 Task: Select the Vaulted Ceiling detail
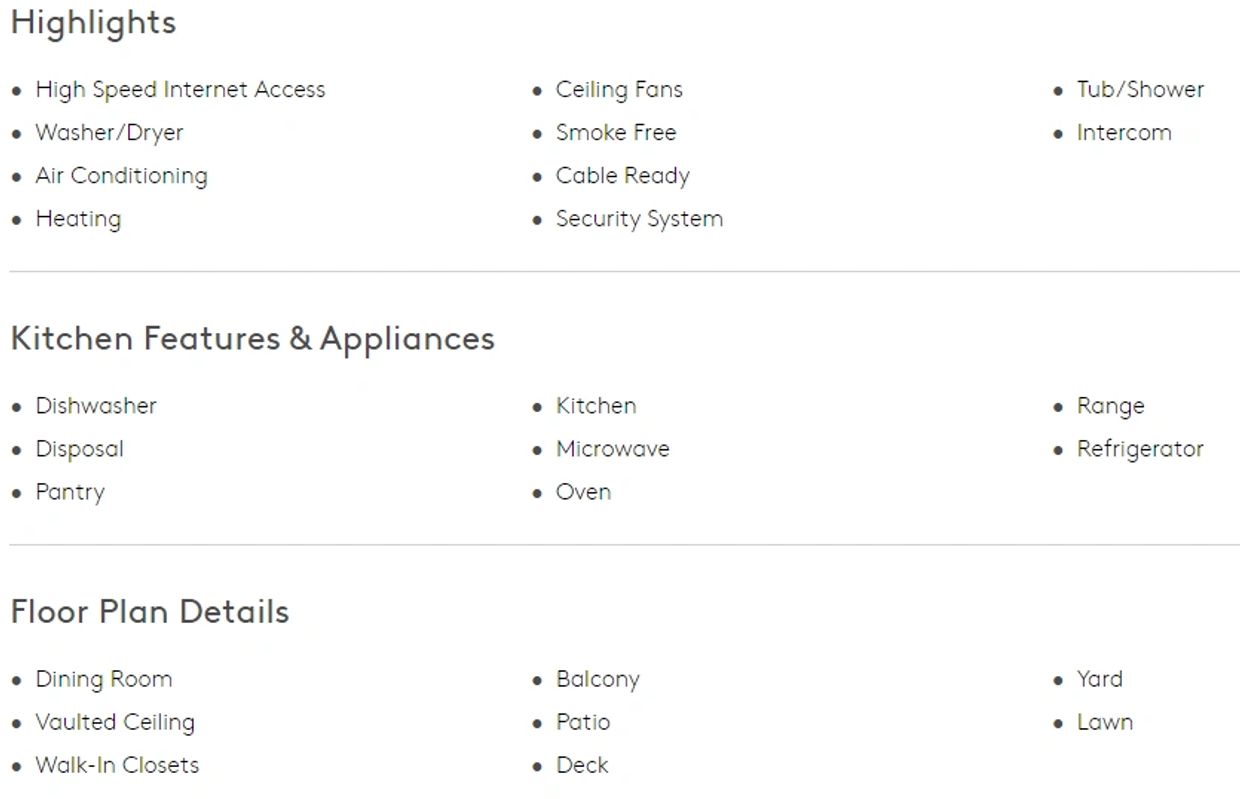115,722
